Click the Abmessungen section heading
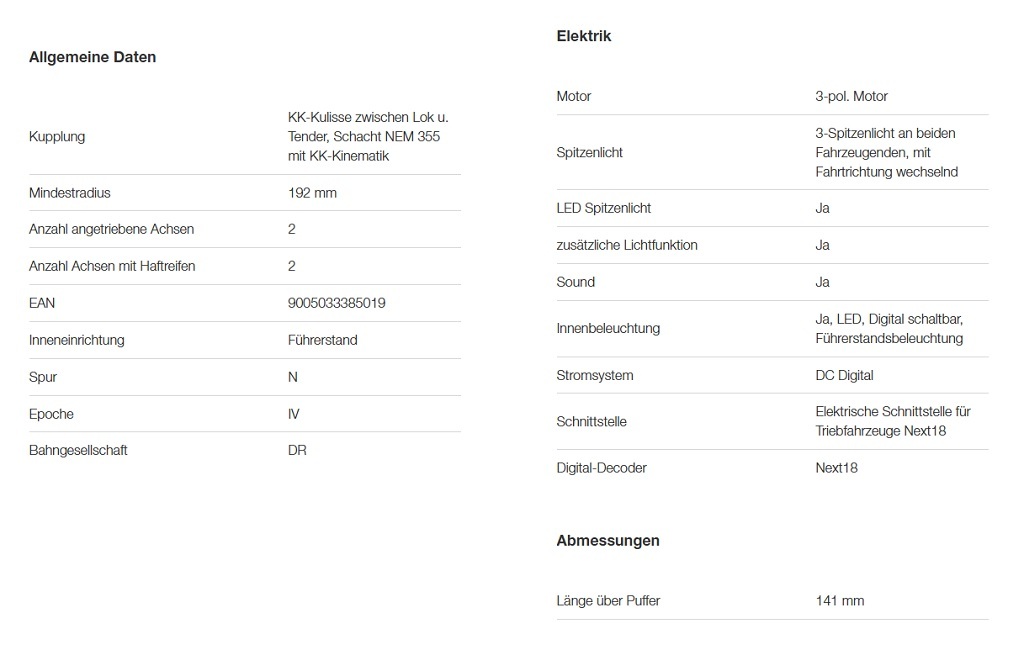The image size is (1024, 650). 607,540
